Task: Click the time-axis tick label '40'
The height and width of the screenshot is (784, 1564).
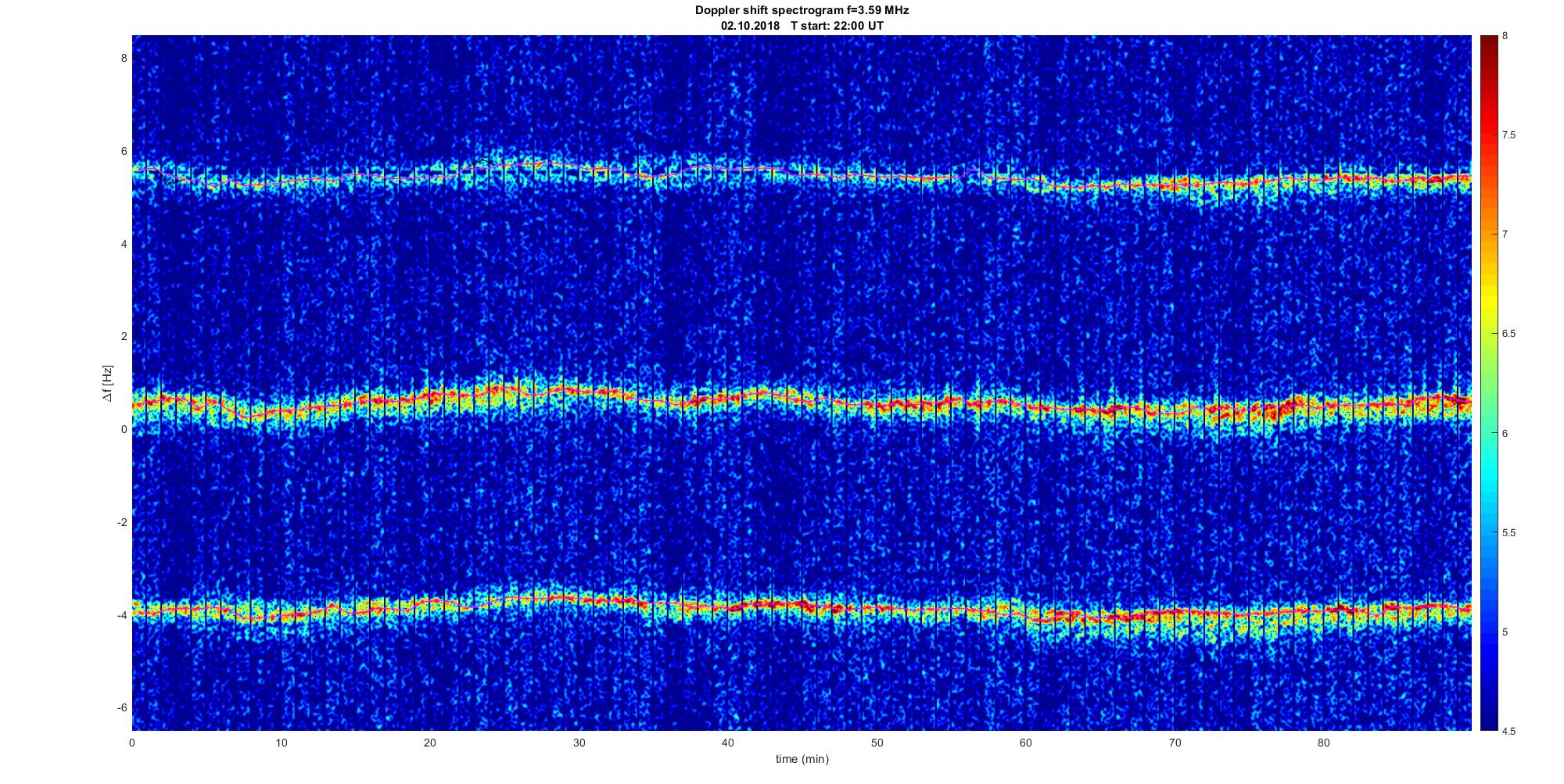Action: coord(728,743)
